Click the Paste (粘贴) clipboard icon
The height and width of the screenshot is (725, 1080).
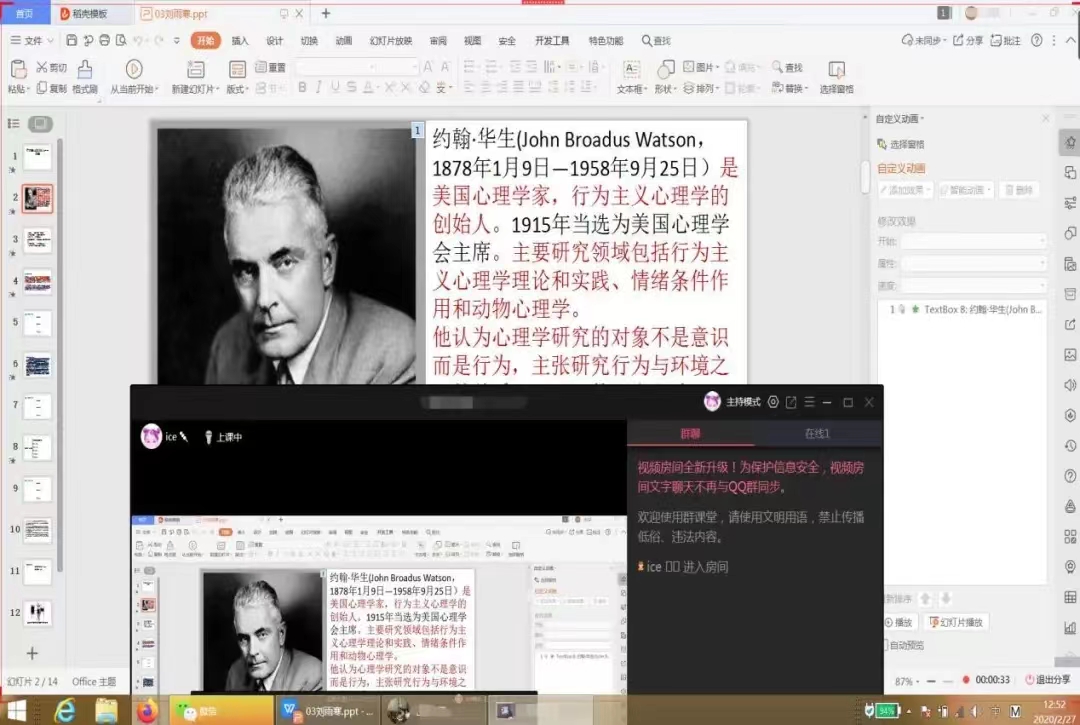click(x=18, y=69)
